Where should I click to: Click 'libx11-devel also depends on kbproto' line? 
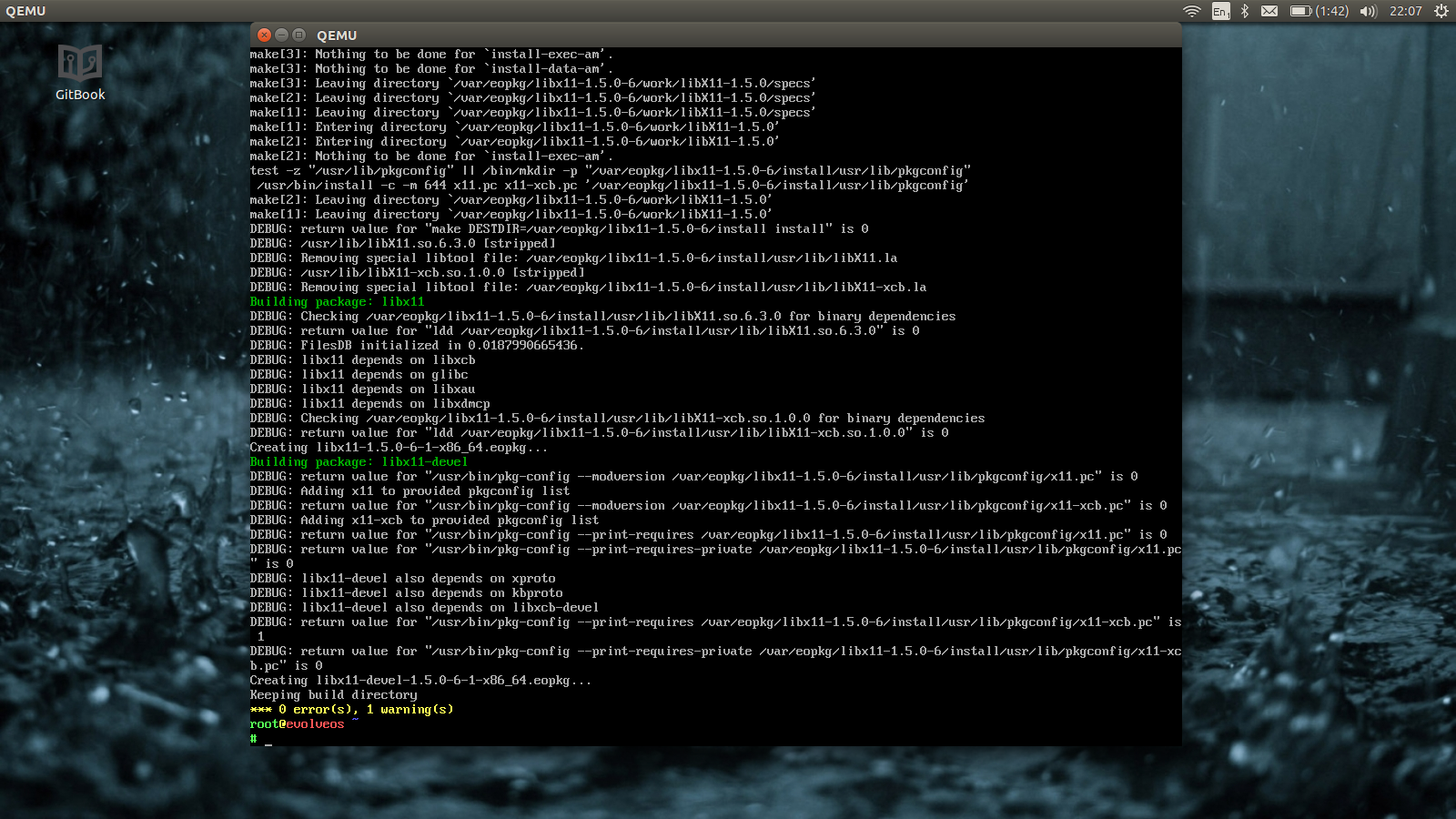coord(407,592)
